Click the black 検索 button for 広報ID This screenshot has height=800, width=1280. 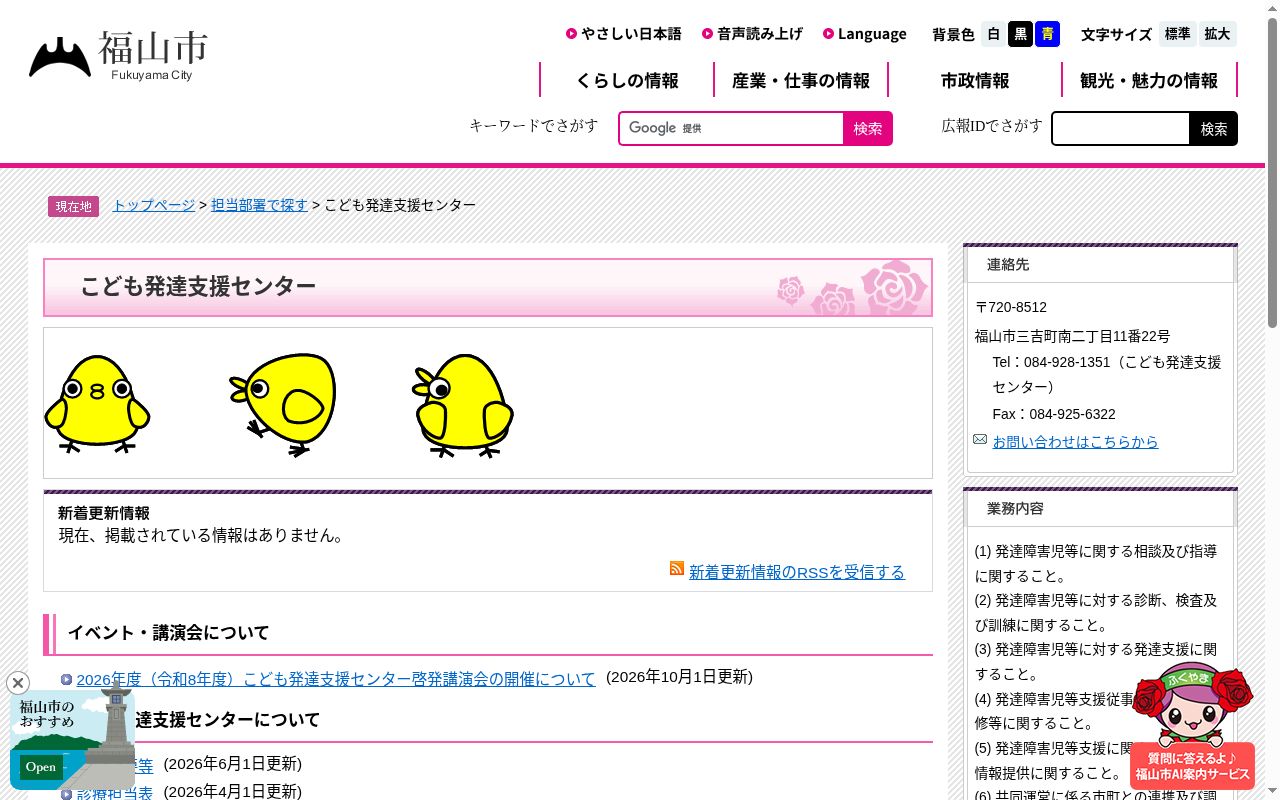1214,128
